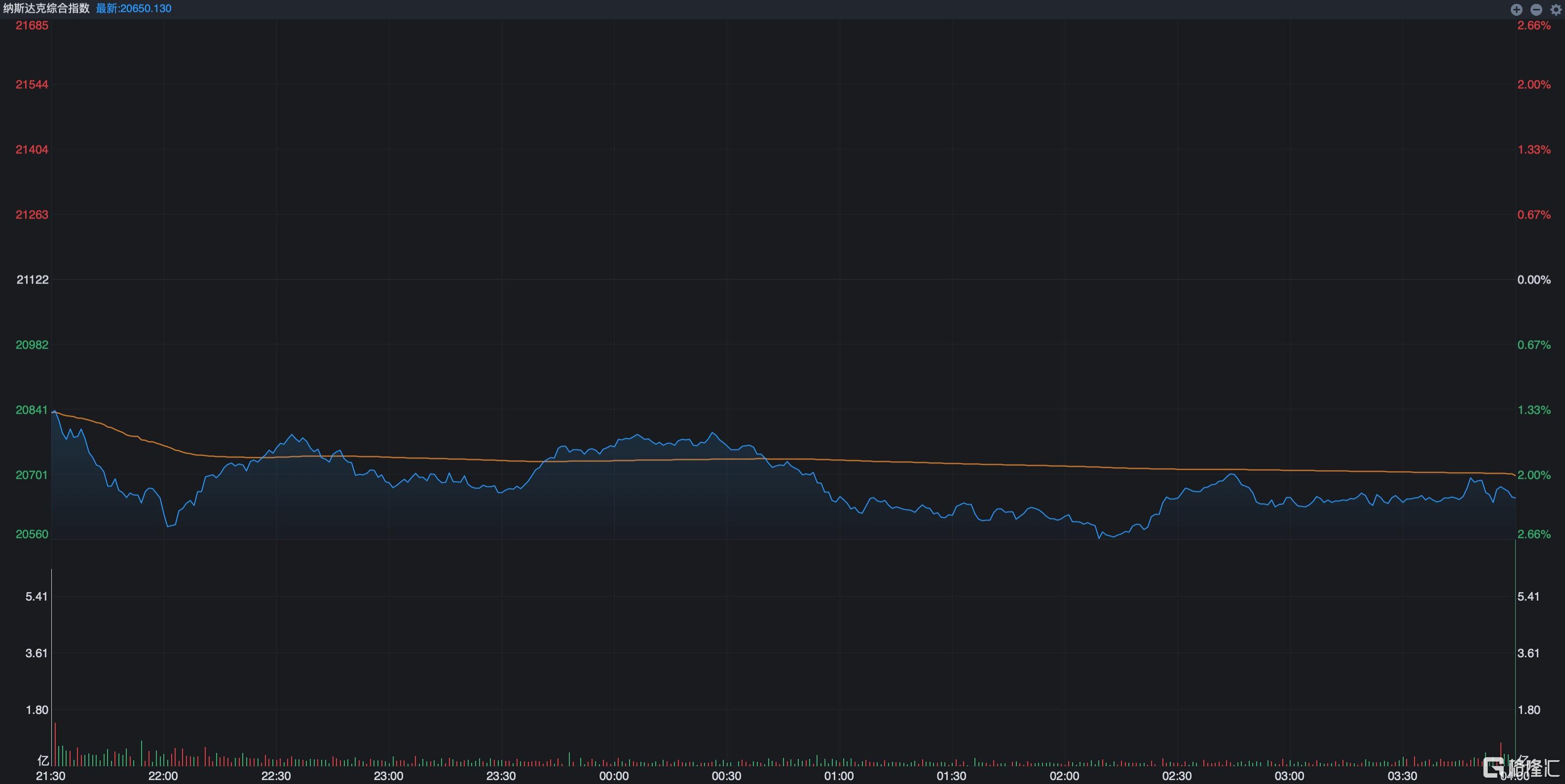Image resolution: width=1565 pixels, height=784 pixels.
Task: Click the red 2.00% percent label
Action: click(1534, 84)
